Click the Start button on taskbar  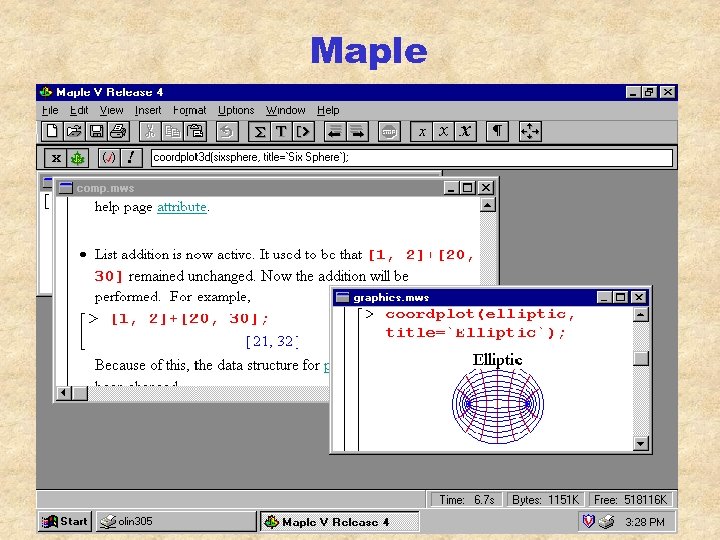[x=65, y=522]
